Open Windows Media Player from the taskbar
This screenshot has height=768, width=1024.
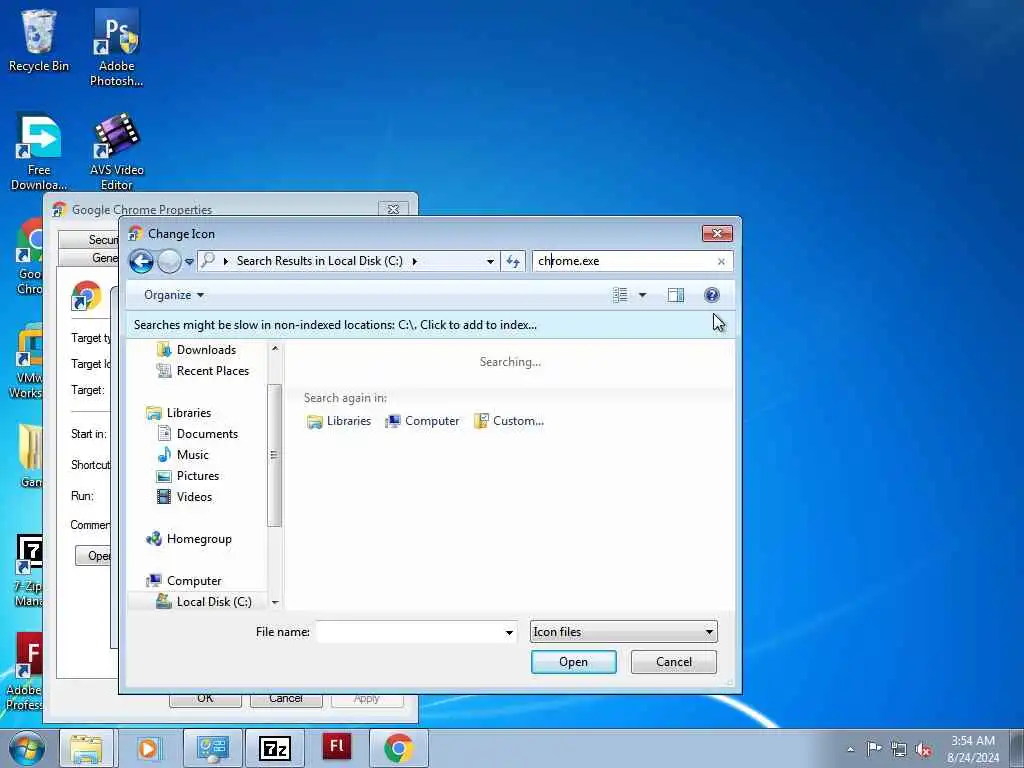tap(149, 748)
